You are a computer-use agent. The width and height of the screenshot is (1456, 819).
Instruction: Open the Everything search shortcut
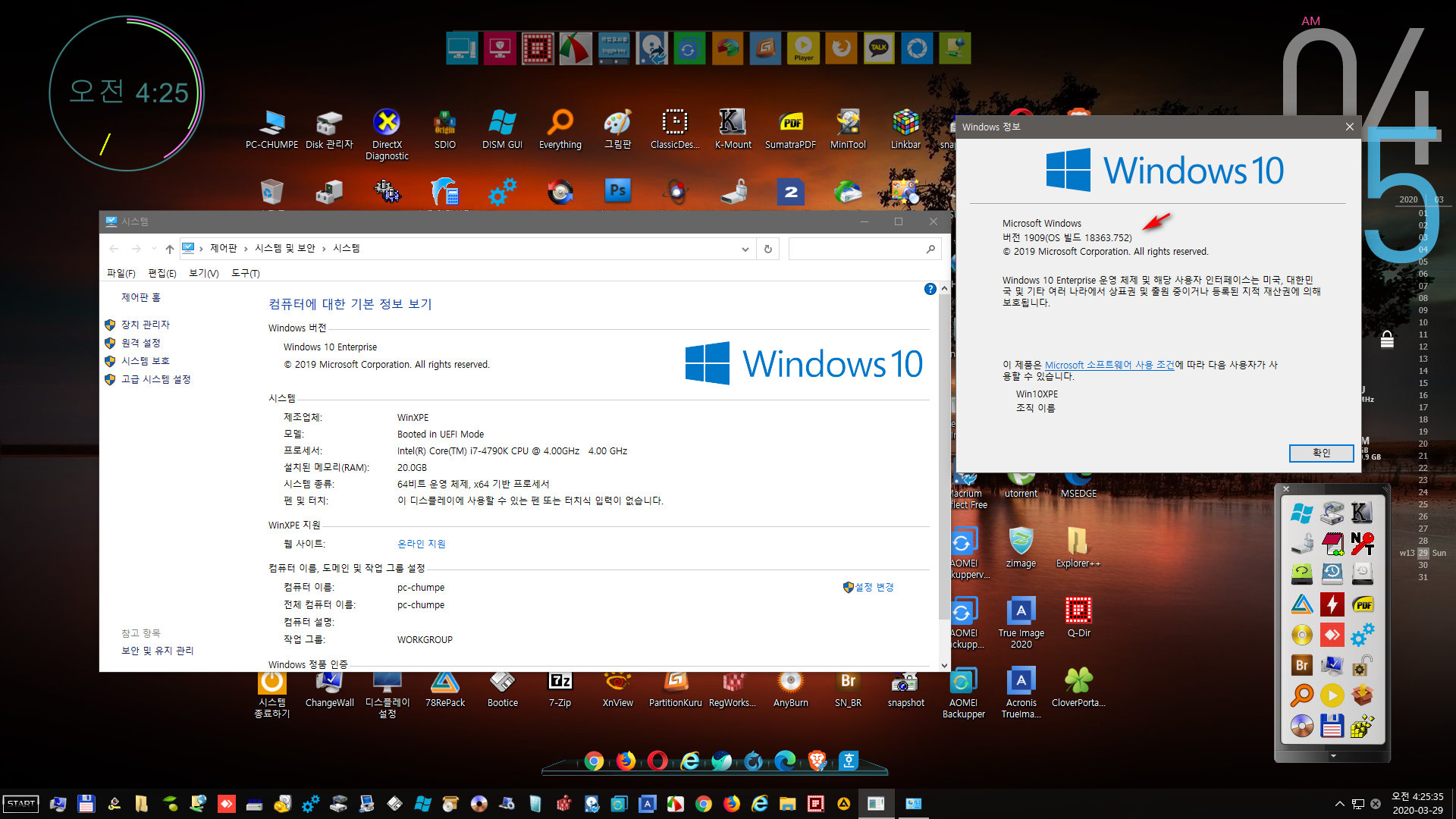click(x=560, y=129)
